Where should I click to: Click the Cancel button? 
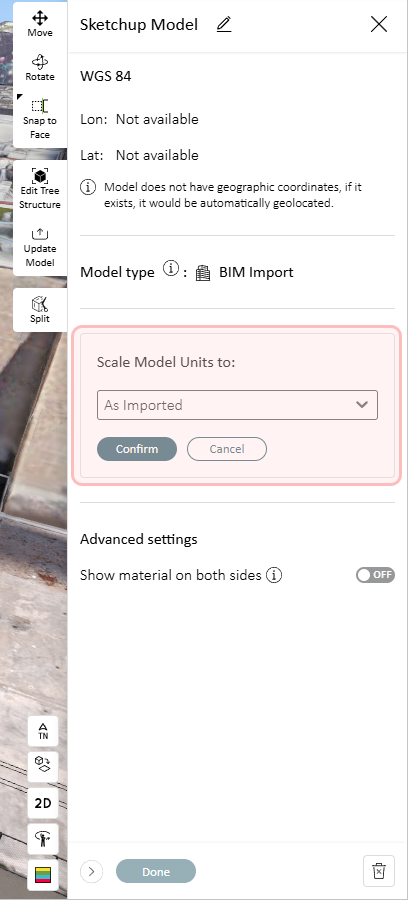click(x=227, y=449)
